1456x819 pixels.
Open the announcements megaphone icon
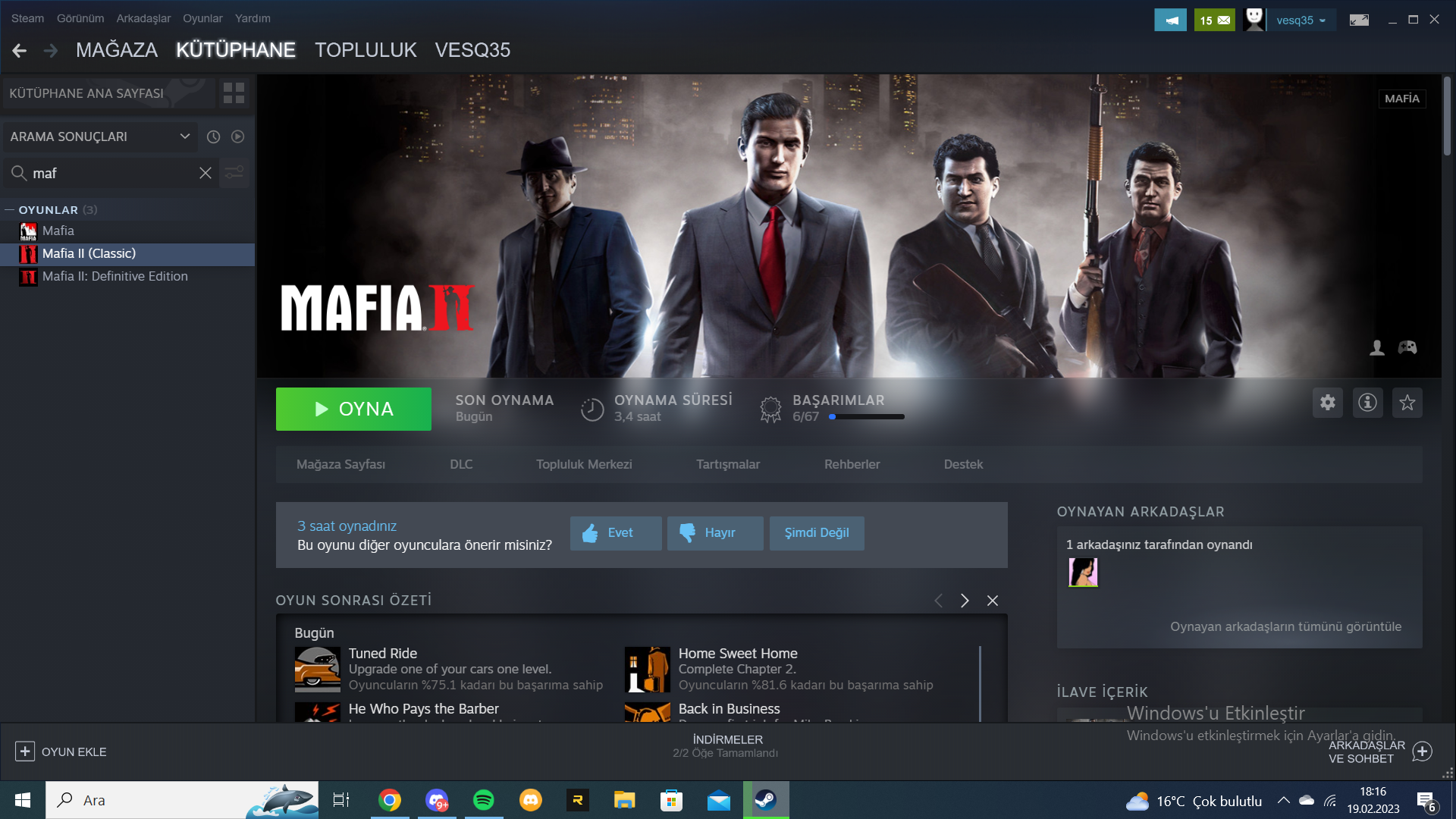point(1170,20)
